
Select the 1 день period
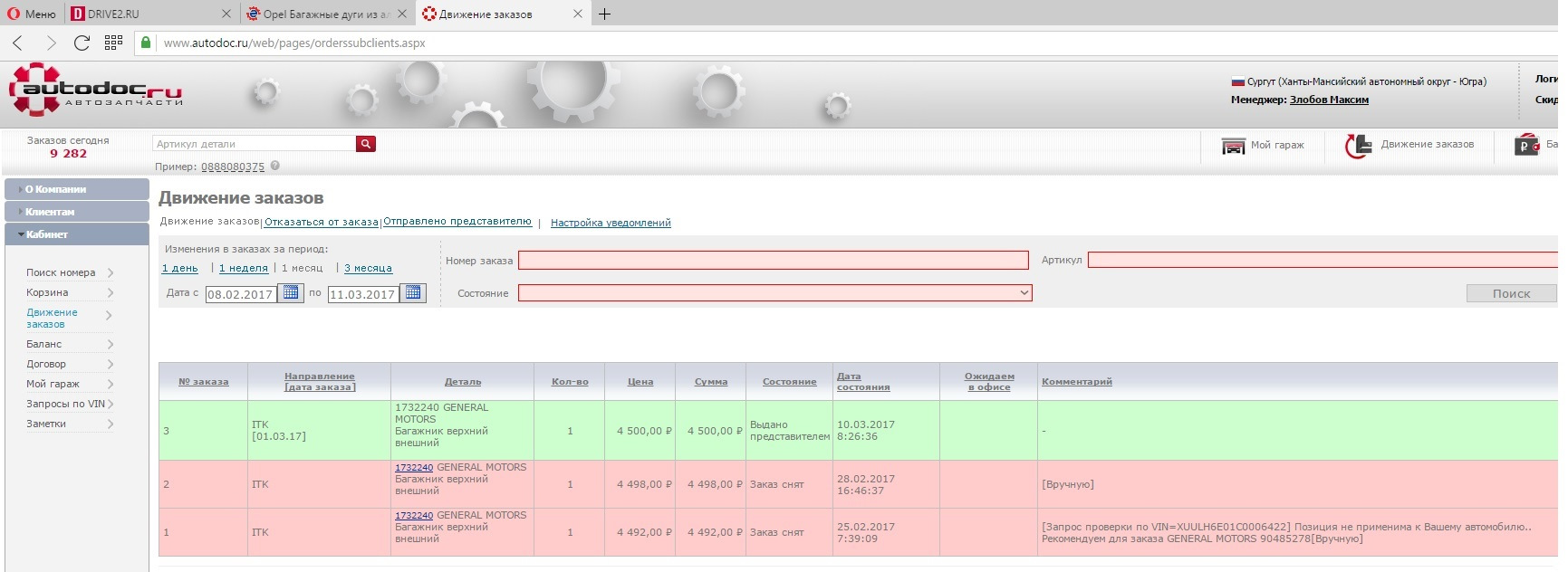pyautogui.click(x=179, y=268)
